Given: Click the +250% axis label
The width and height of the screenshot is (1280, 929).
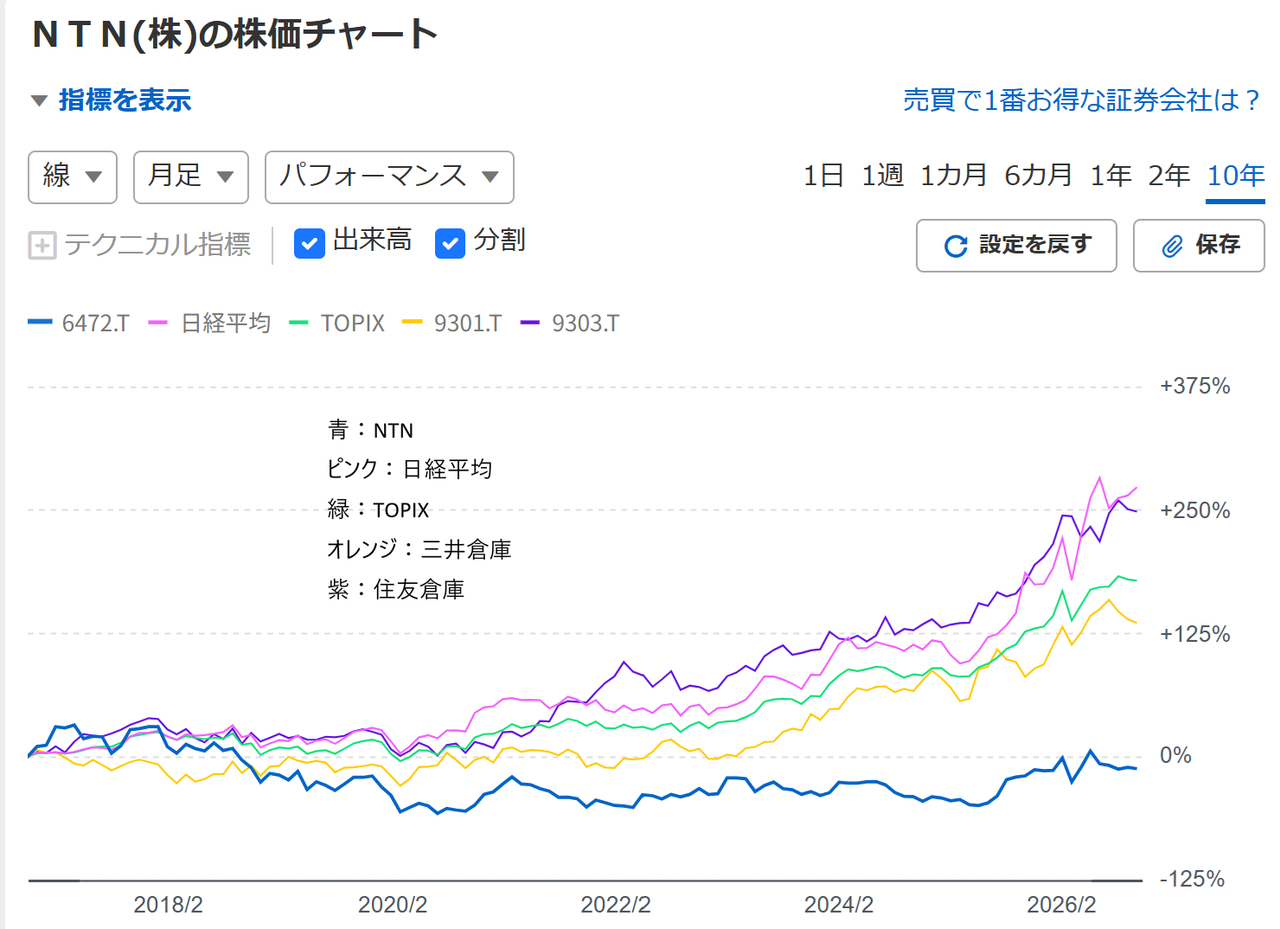Looking at the screenshot, I should [1195, 510].
